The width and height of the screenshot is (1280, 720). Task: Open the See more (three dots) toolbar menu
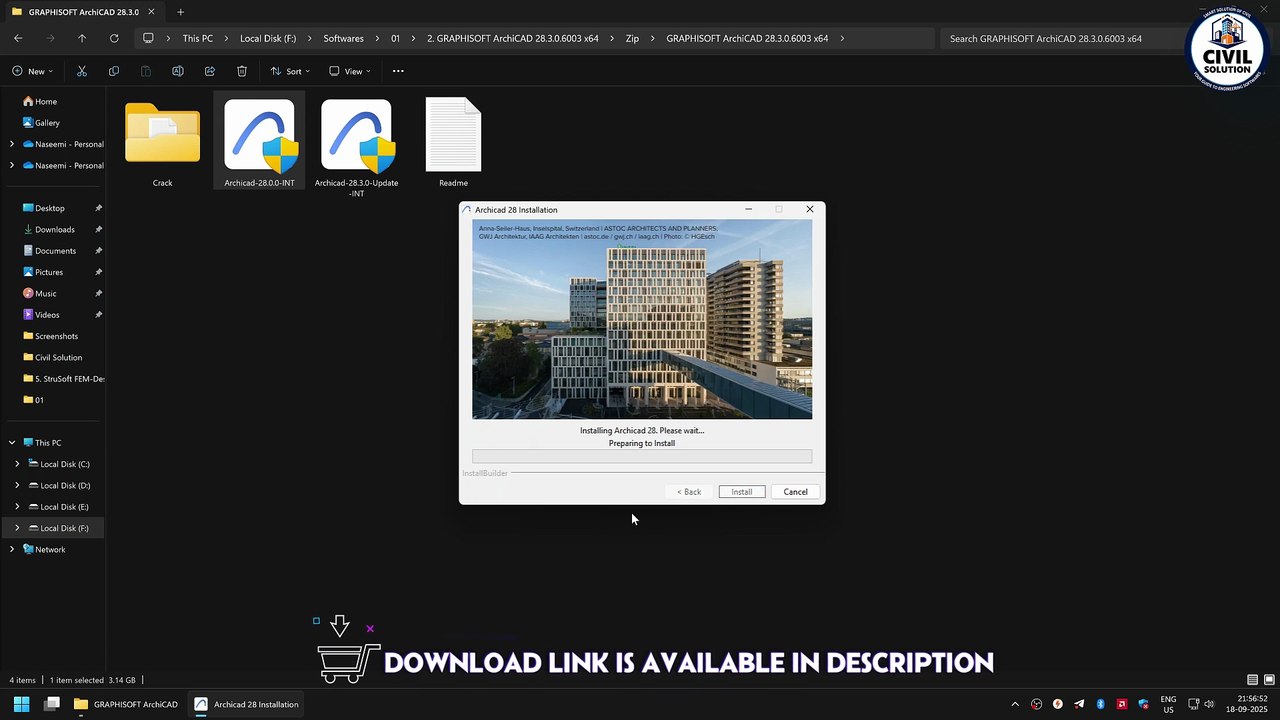pos(398,71)
